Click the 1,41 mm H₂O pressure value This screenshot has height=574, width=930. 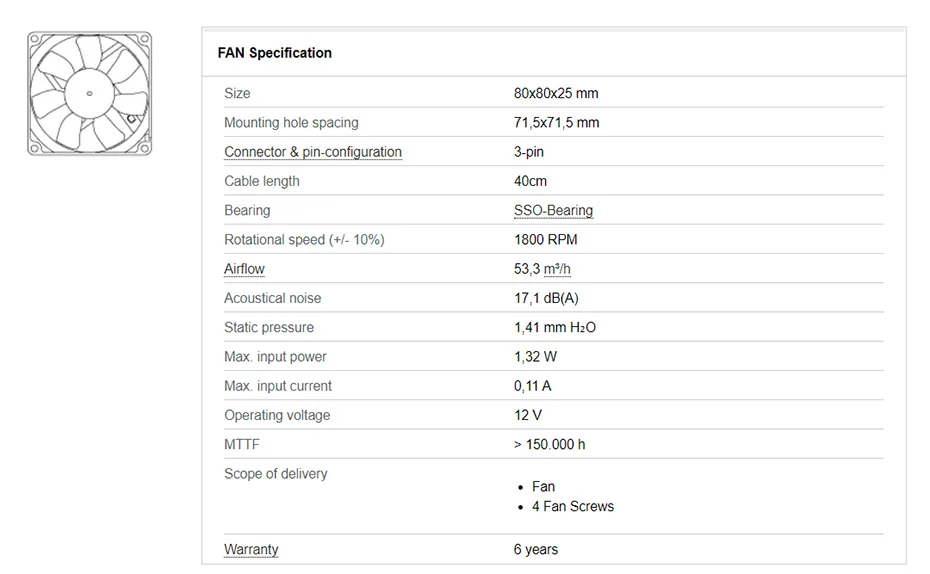point(555,327)
